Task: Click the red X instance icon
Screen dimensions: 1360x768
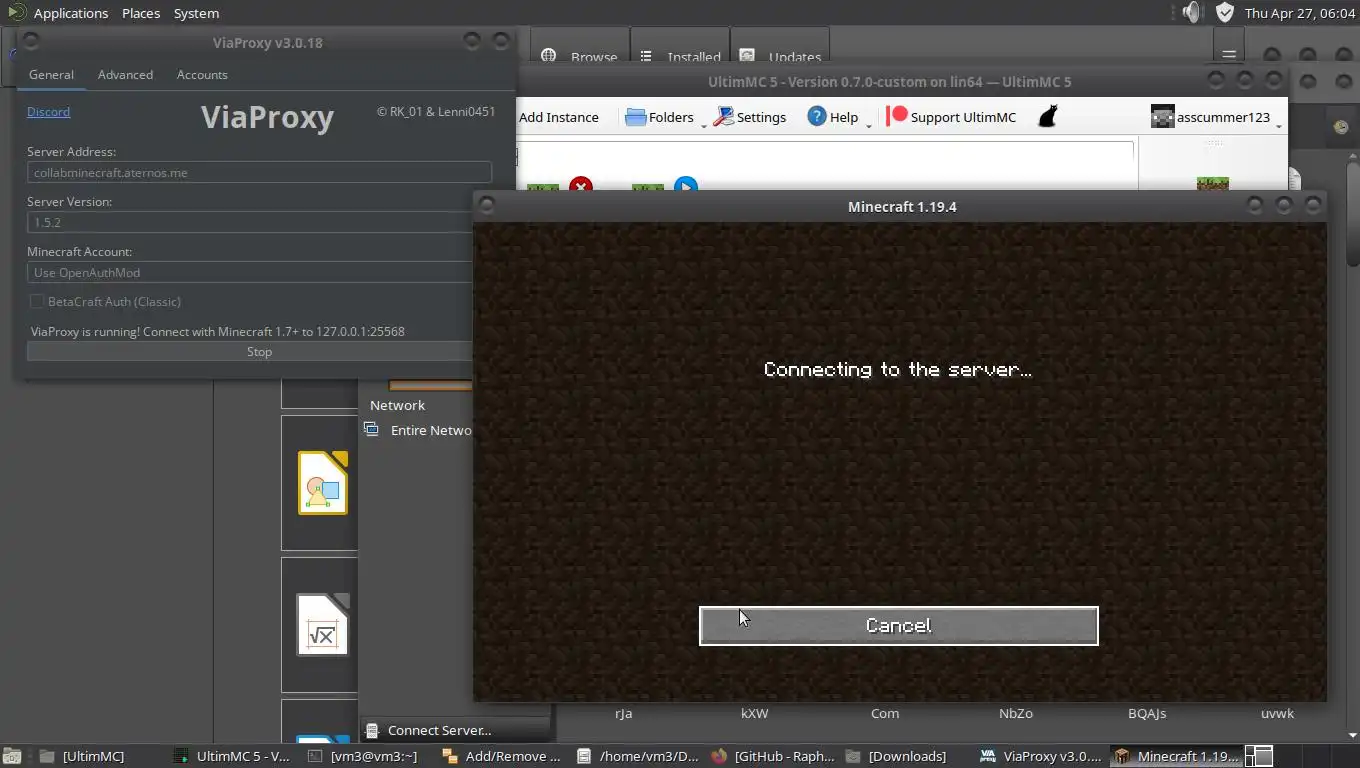Action: pos(581,185)
